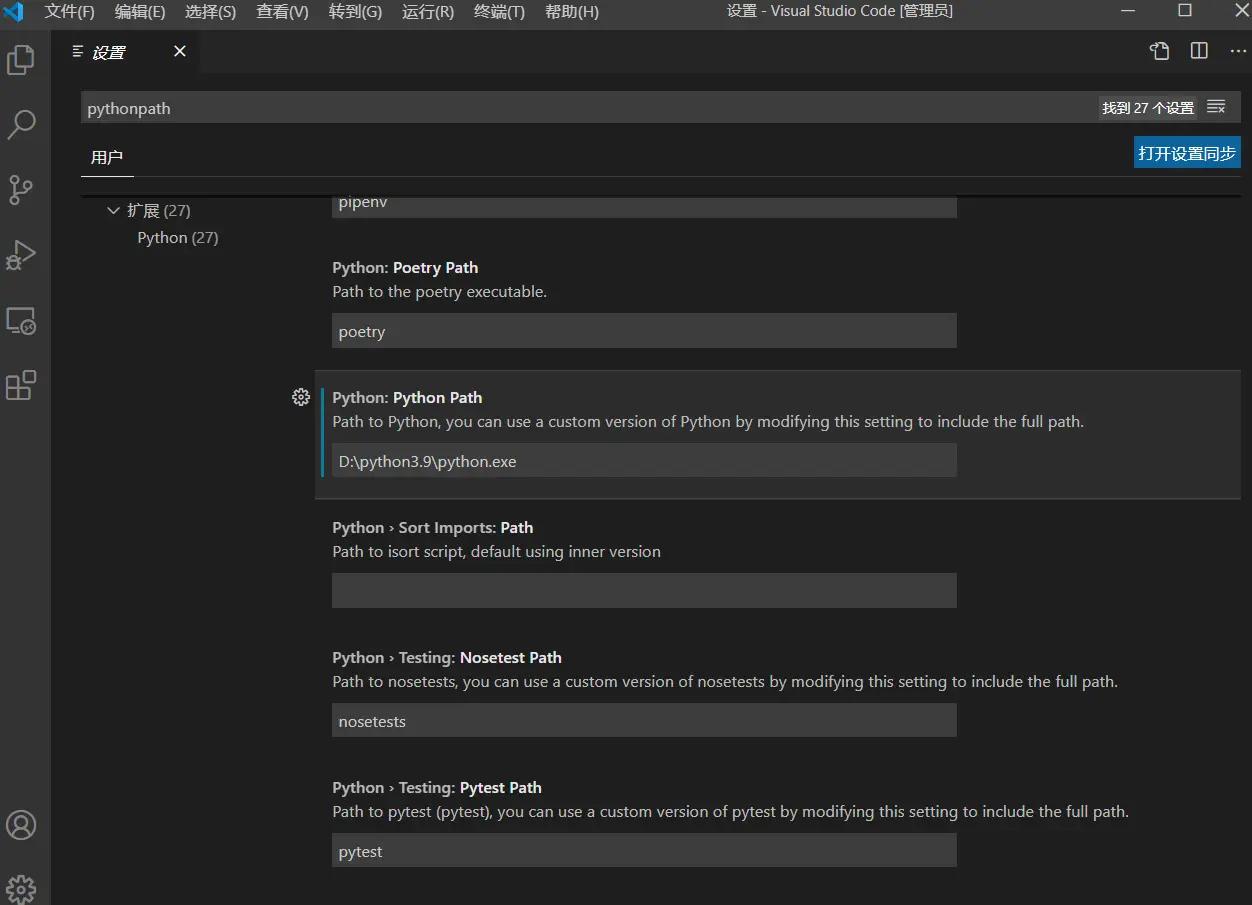Click the Pytest Path input field
1252x905 pixels.
point(644,851)
